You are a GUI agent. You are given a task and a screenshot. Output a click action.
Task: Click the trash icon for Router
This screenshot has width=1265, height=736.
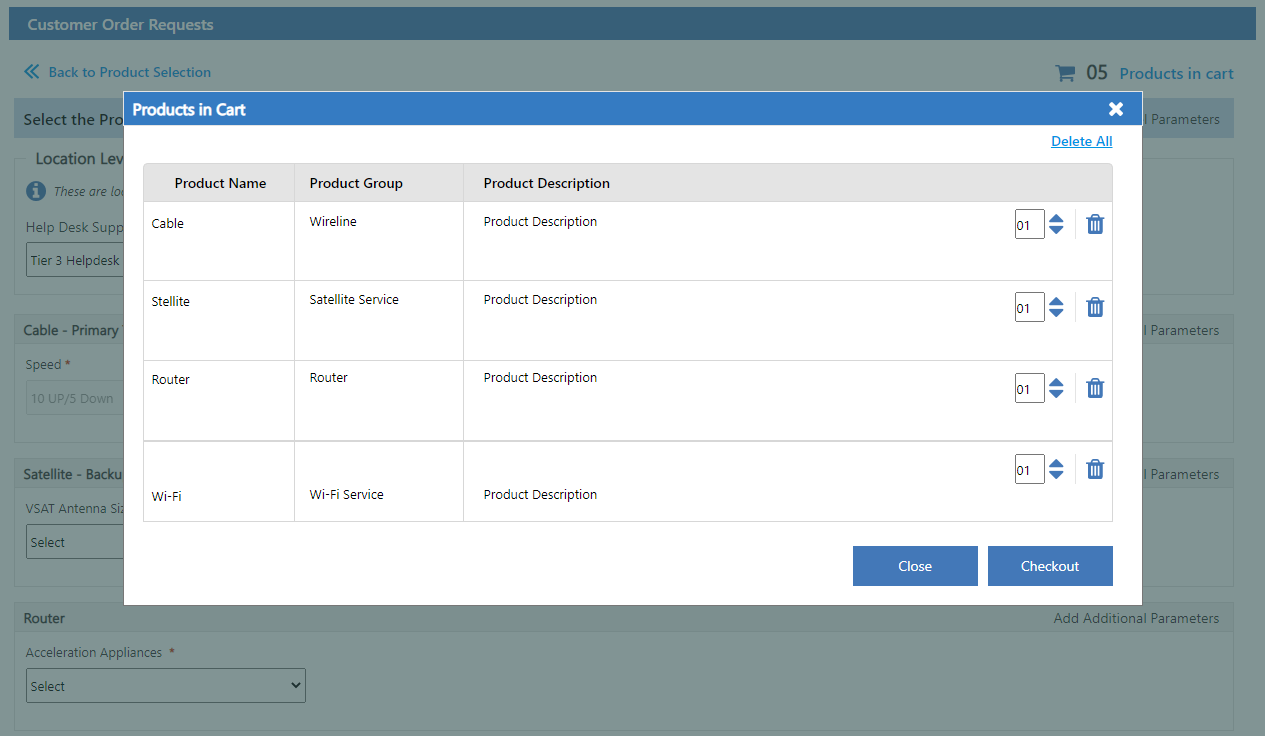[1095, 388]
